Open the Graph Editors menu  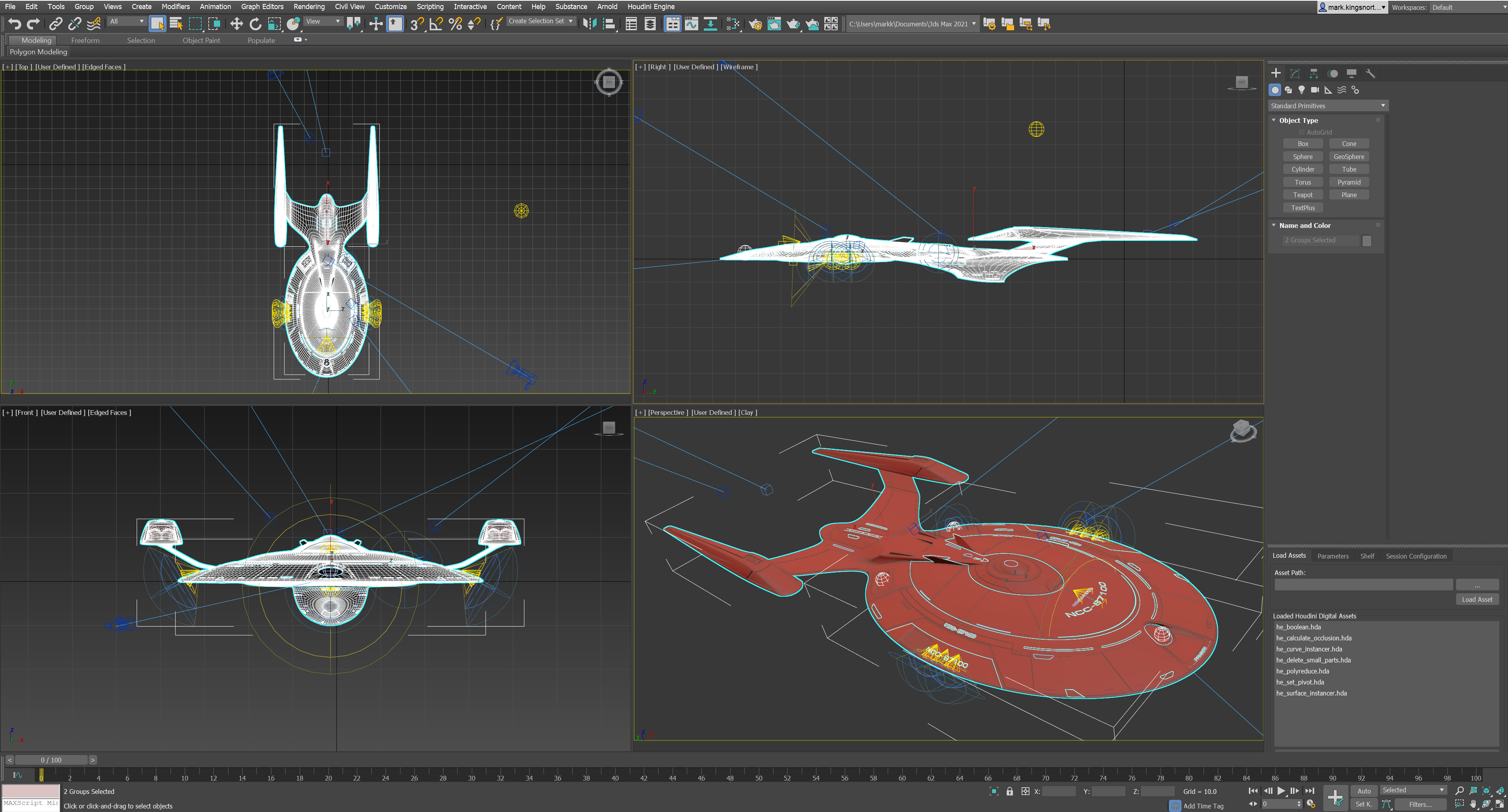(x=262, y=6)
